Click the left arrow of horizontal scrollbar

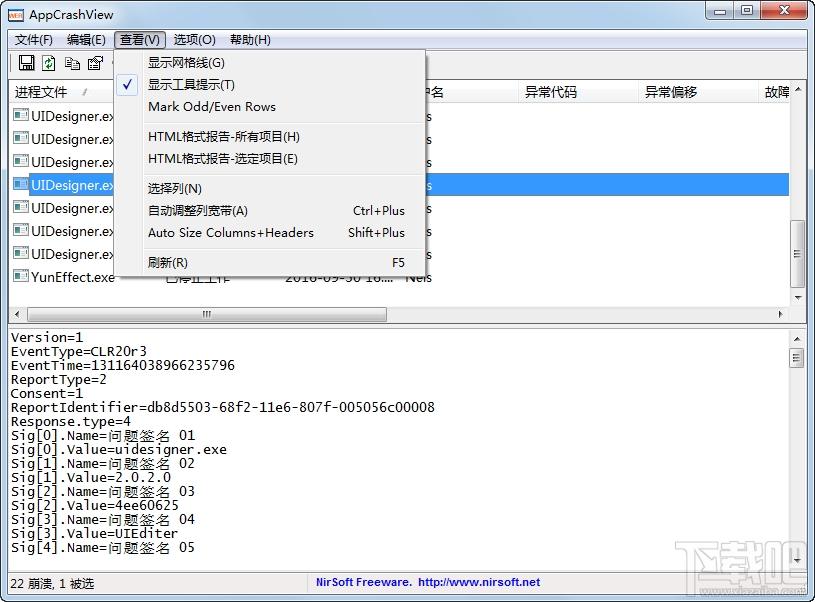pos(17,314)
